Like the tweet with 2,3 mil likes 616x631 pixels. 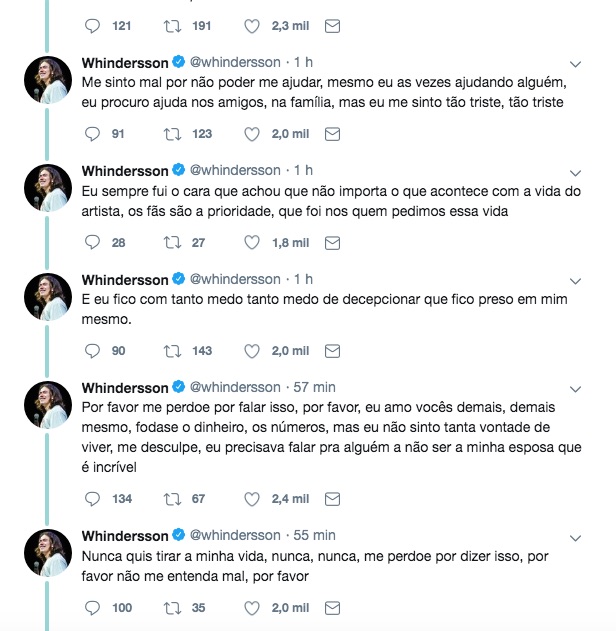click(252, 26)
